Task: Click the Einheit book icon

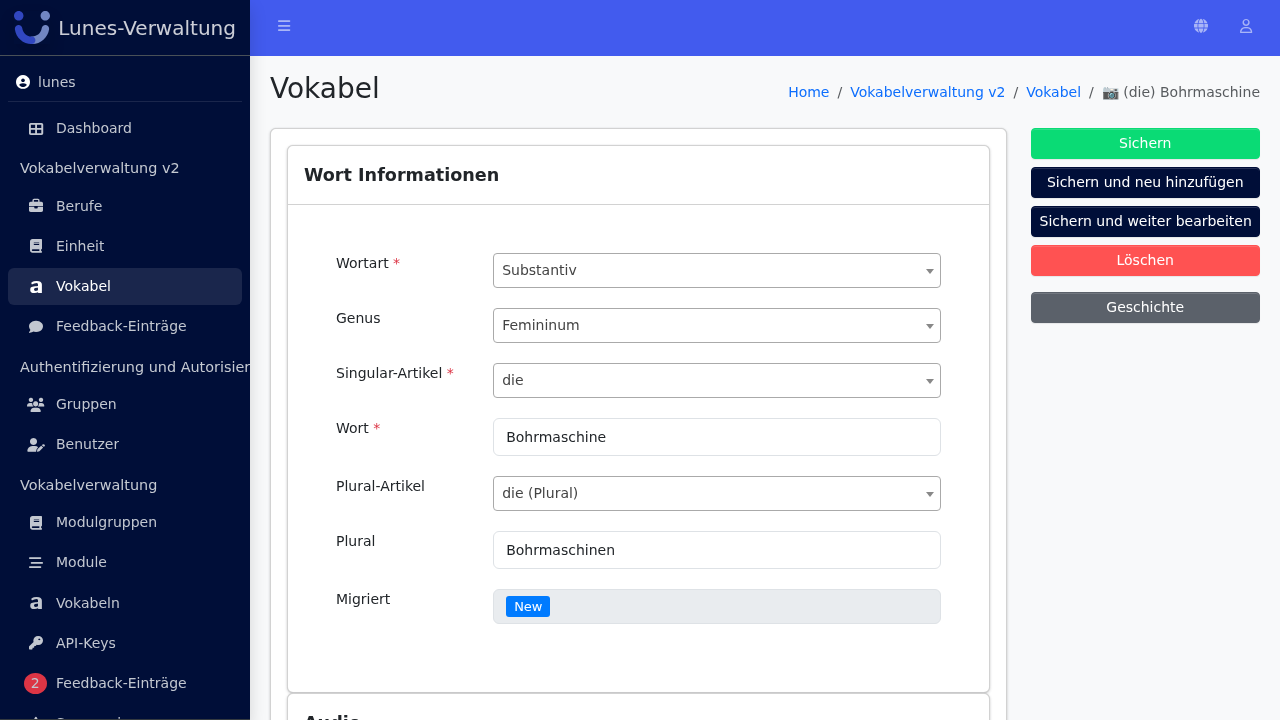Action: [x=36, y=246]
